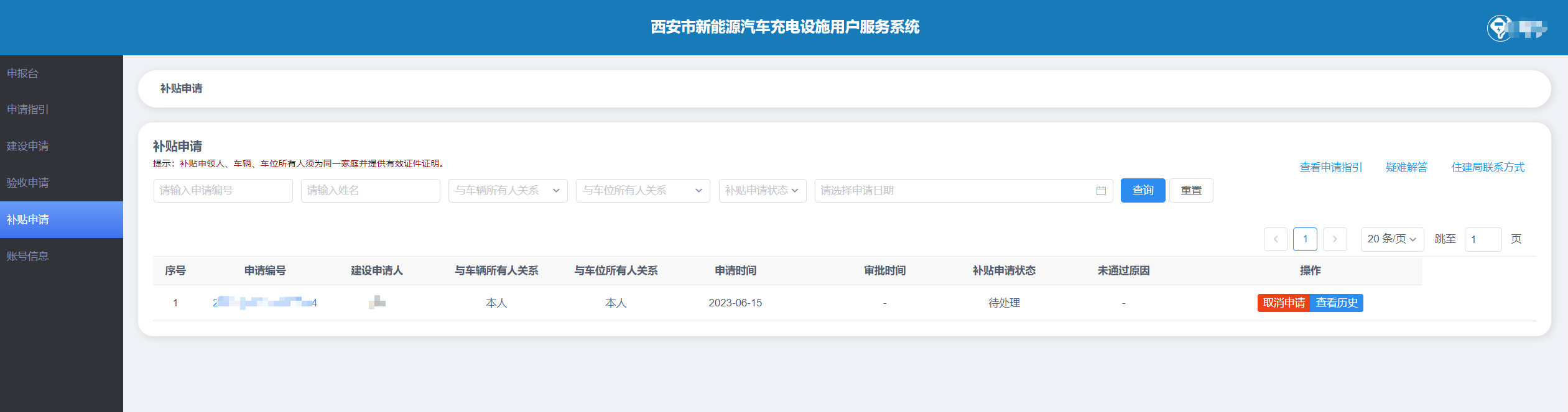Click 查看历史 for the first row
Viewport: 1568px width, 412px height.
point(1337,303)
